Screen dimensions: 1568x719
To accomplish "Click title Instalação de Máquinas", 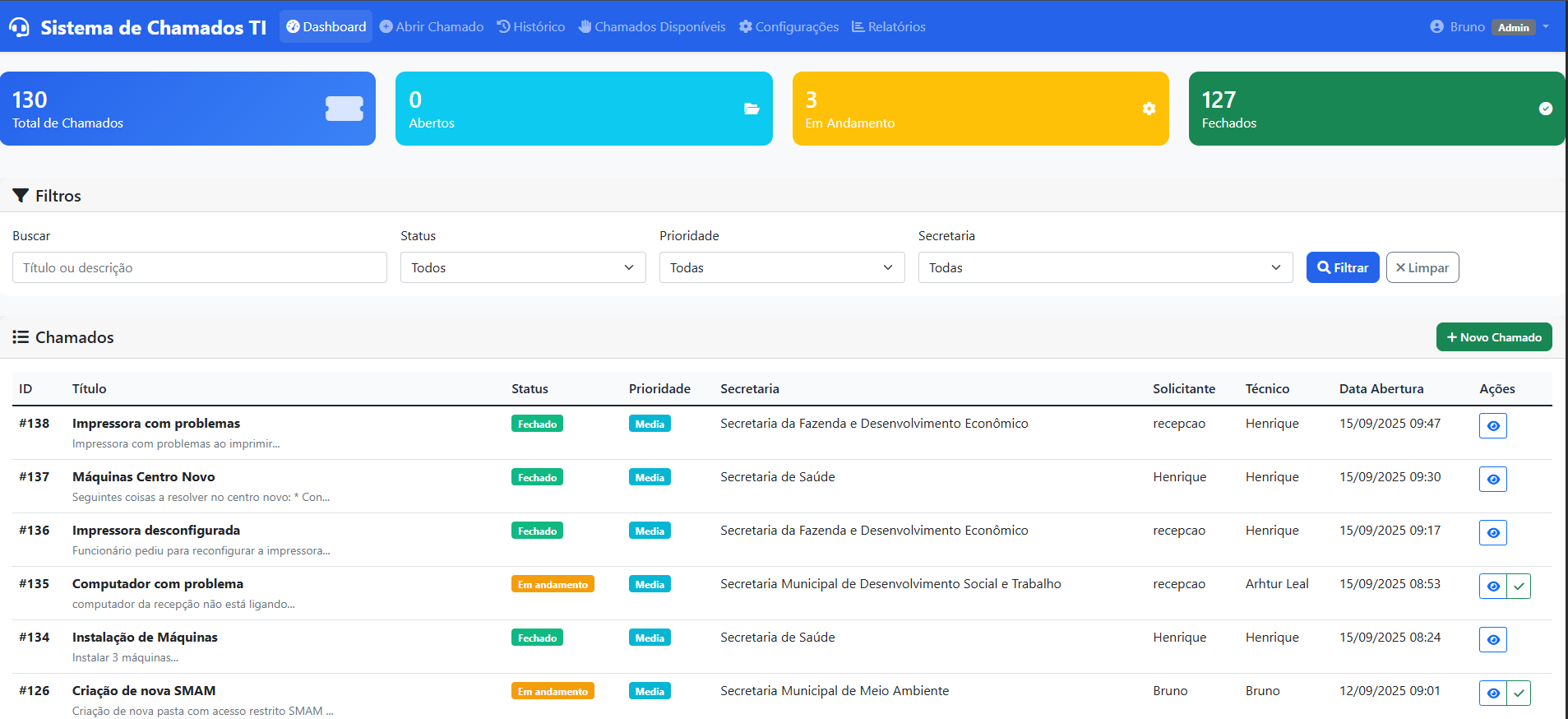I will click(145, 637).
